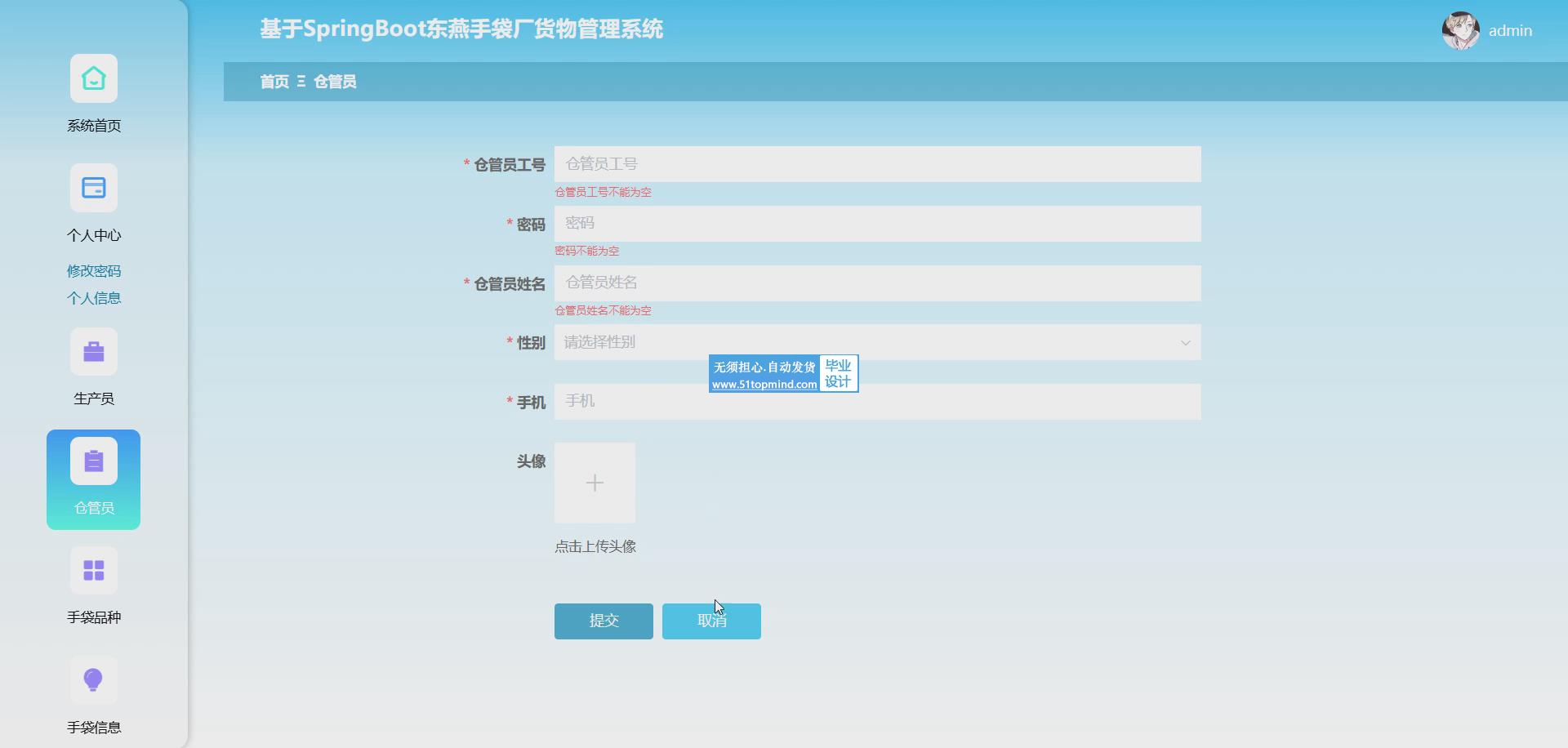Click into the 密码 password field
Image resolution: width=1568 pixels, height=748 pixels.
pyautogui.click(x=877, y=224)
